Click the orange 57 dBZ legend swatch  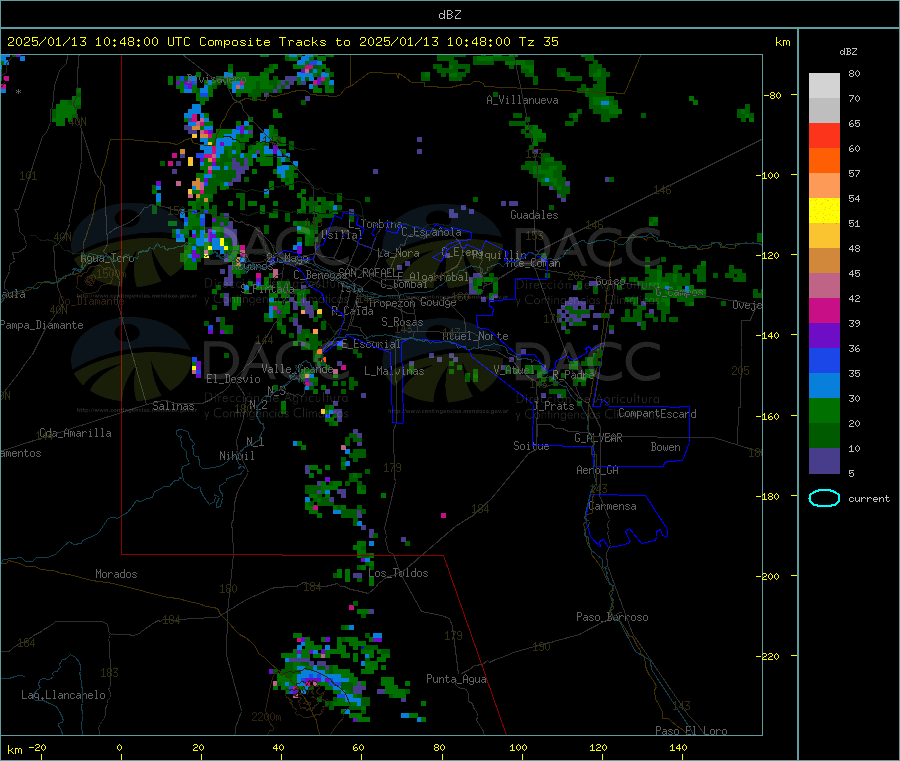[x=824, y=161]
